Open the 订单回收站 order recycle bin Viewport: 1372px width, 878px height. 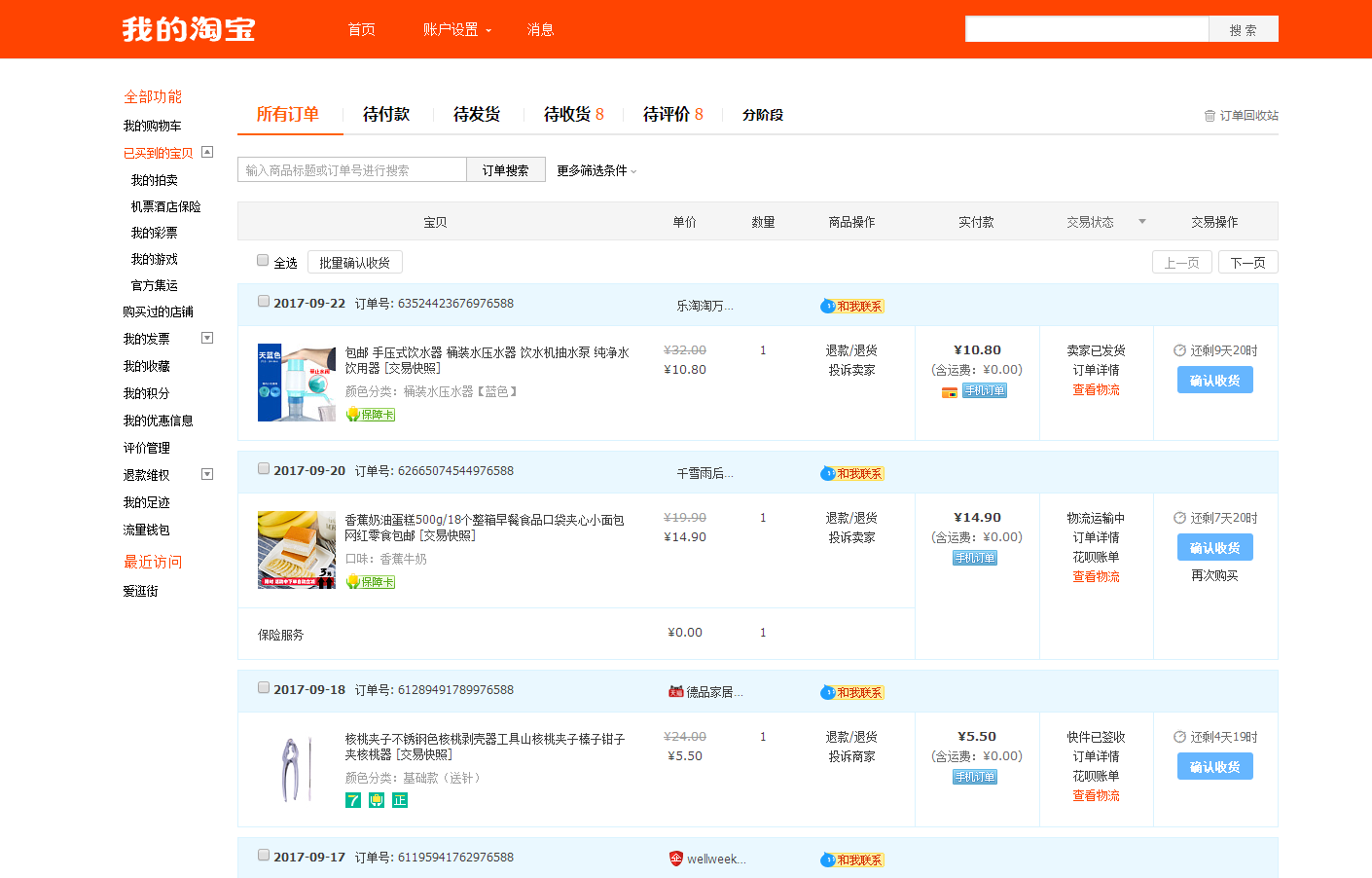click(1242, 116)
